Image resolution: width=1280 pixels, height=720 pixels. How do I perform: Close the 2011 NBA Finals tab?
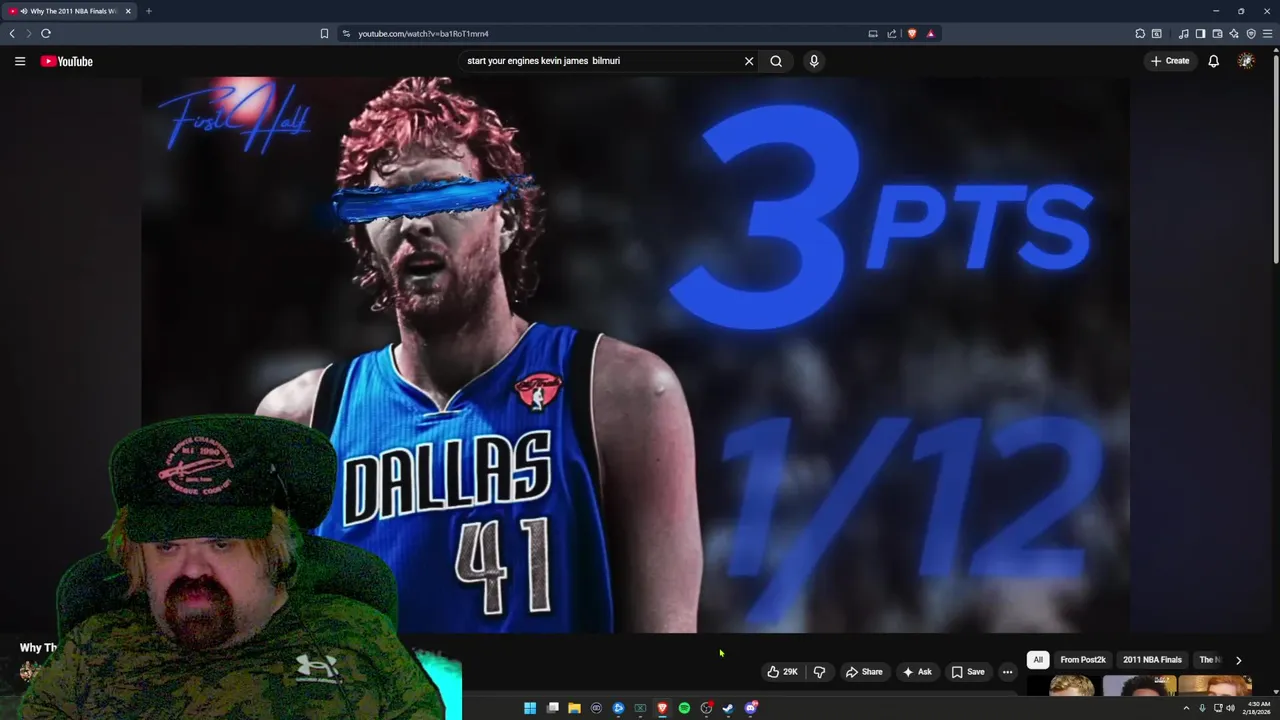pos(128,11)
